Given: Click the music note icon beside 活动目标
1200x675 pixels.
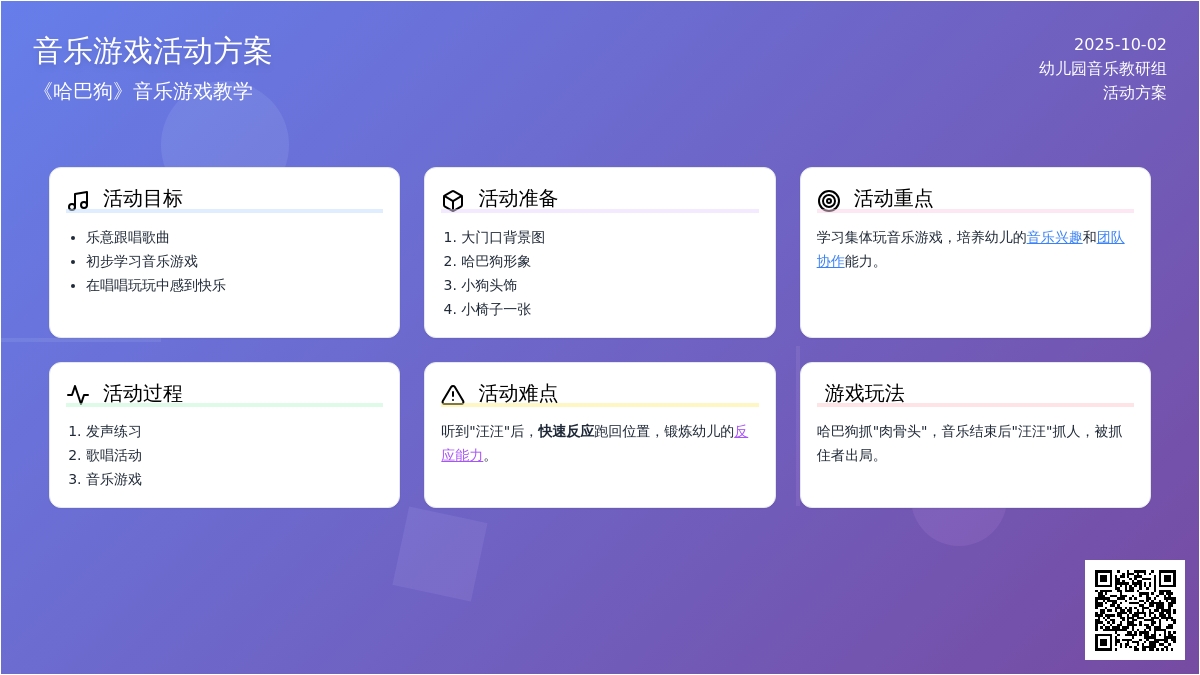Looking at the screenshot, I should click(78, 200).
